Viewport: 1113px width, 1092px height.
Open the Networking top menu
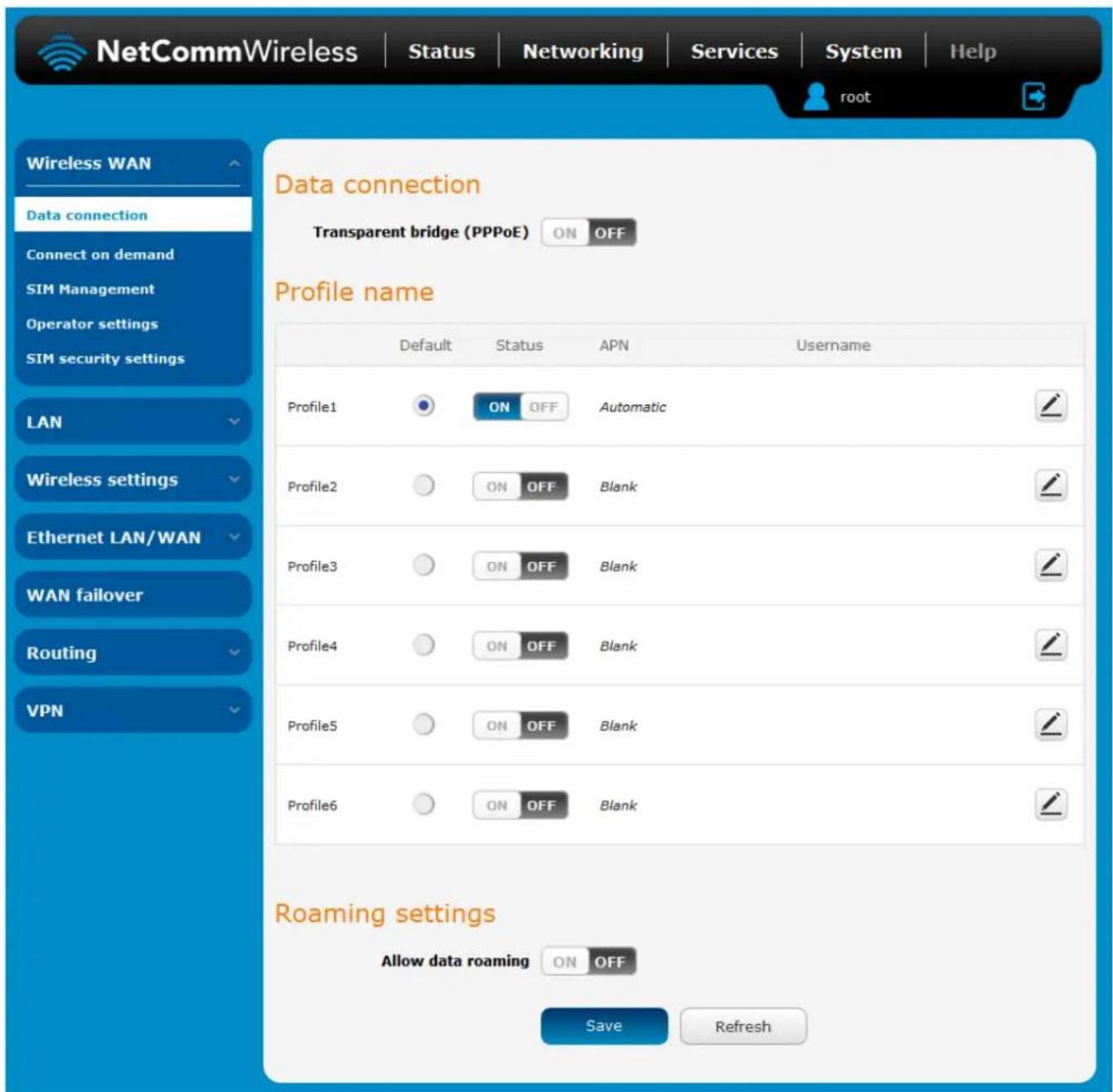click(x=583, y=51)
